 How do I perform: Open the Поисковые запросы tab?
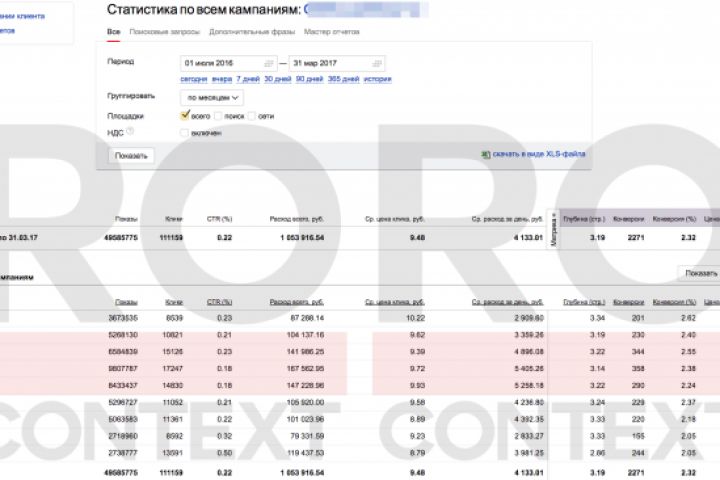click(x=164, y=32)
